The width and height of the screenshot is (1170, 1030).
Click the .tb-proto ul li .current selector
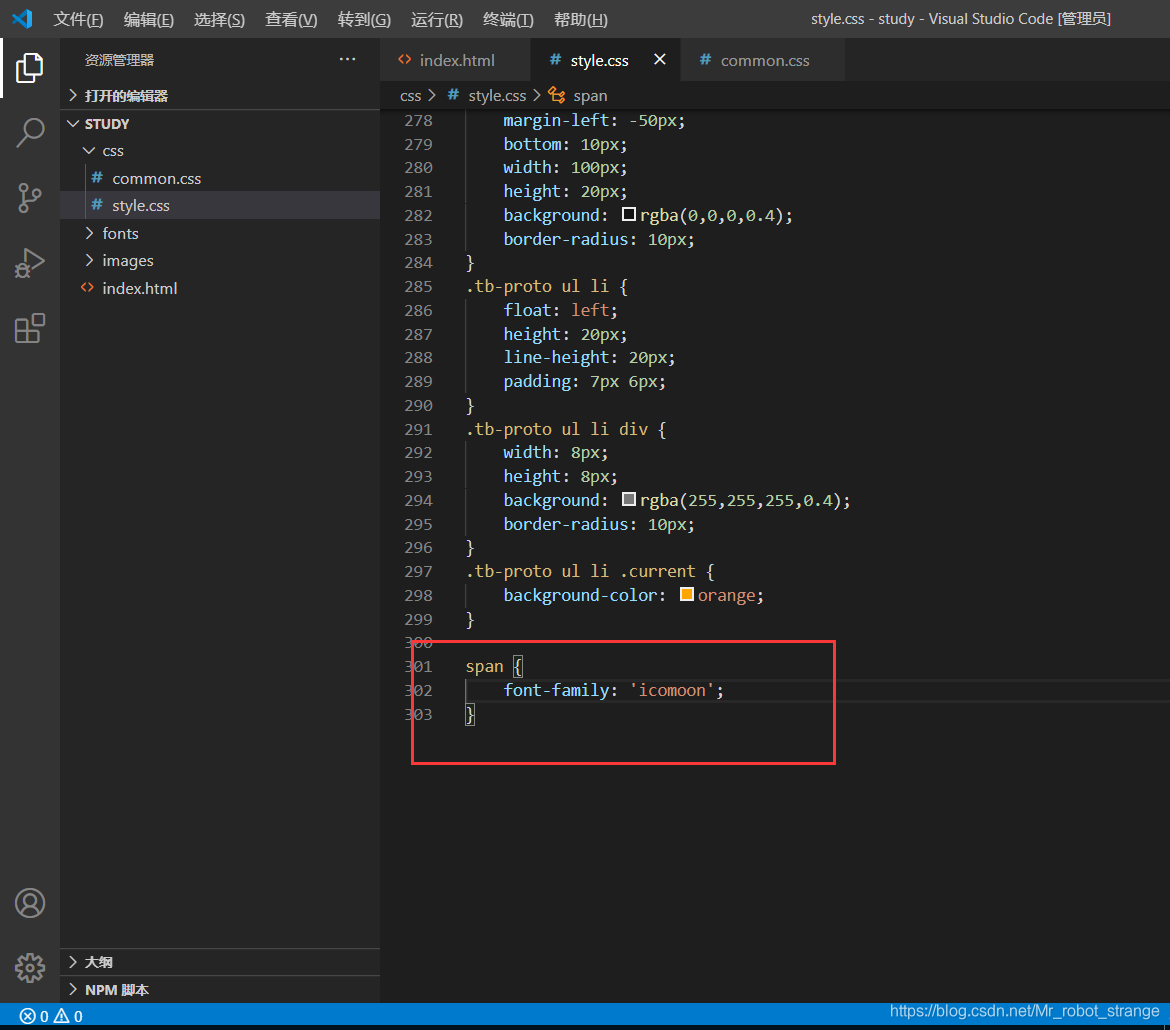pos(581,571)
